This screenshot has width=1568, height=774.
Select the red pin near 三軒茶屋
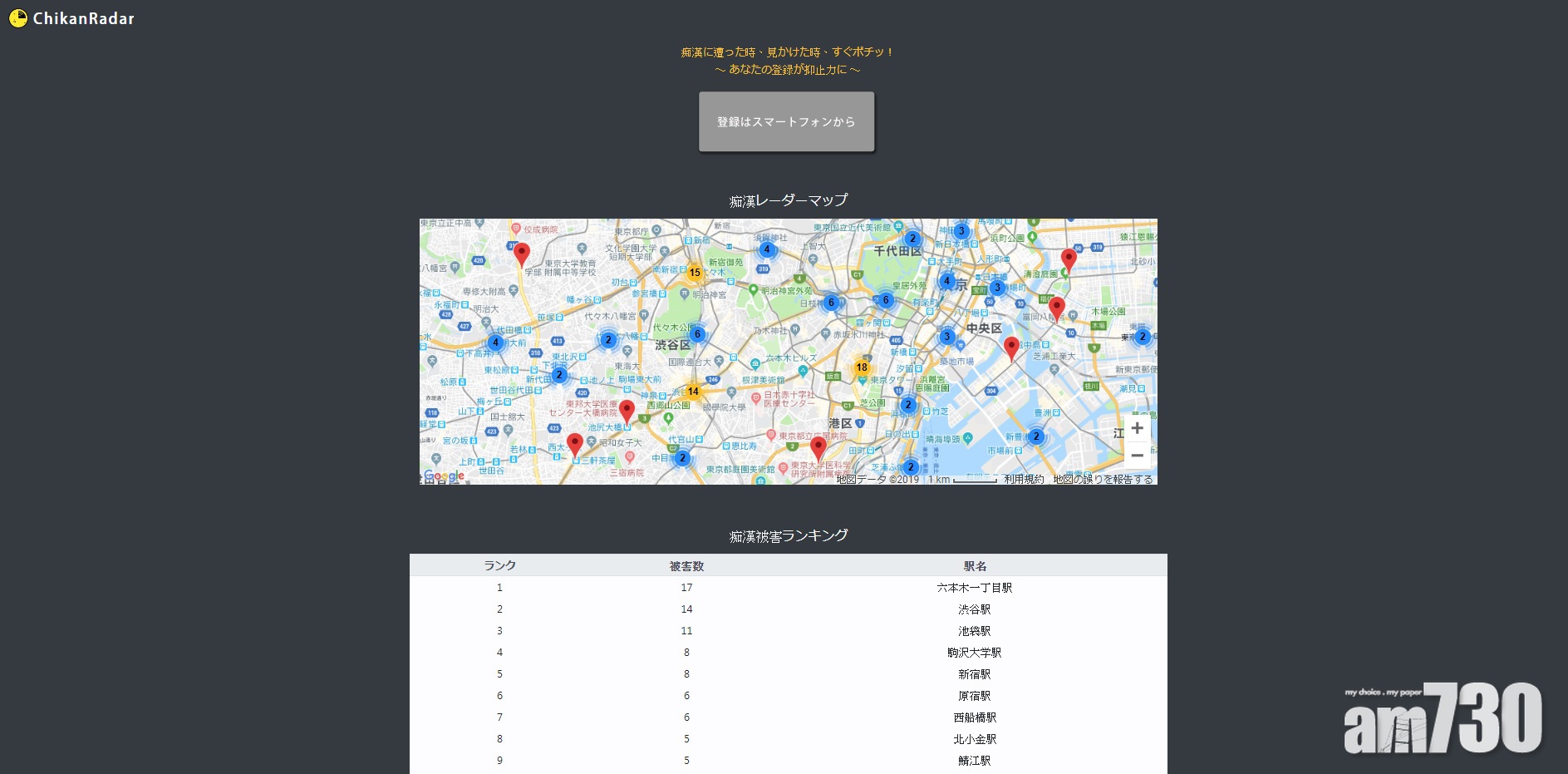pos(574,443)
